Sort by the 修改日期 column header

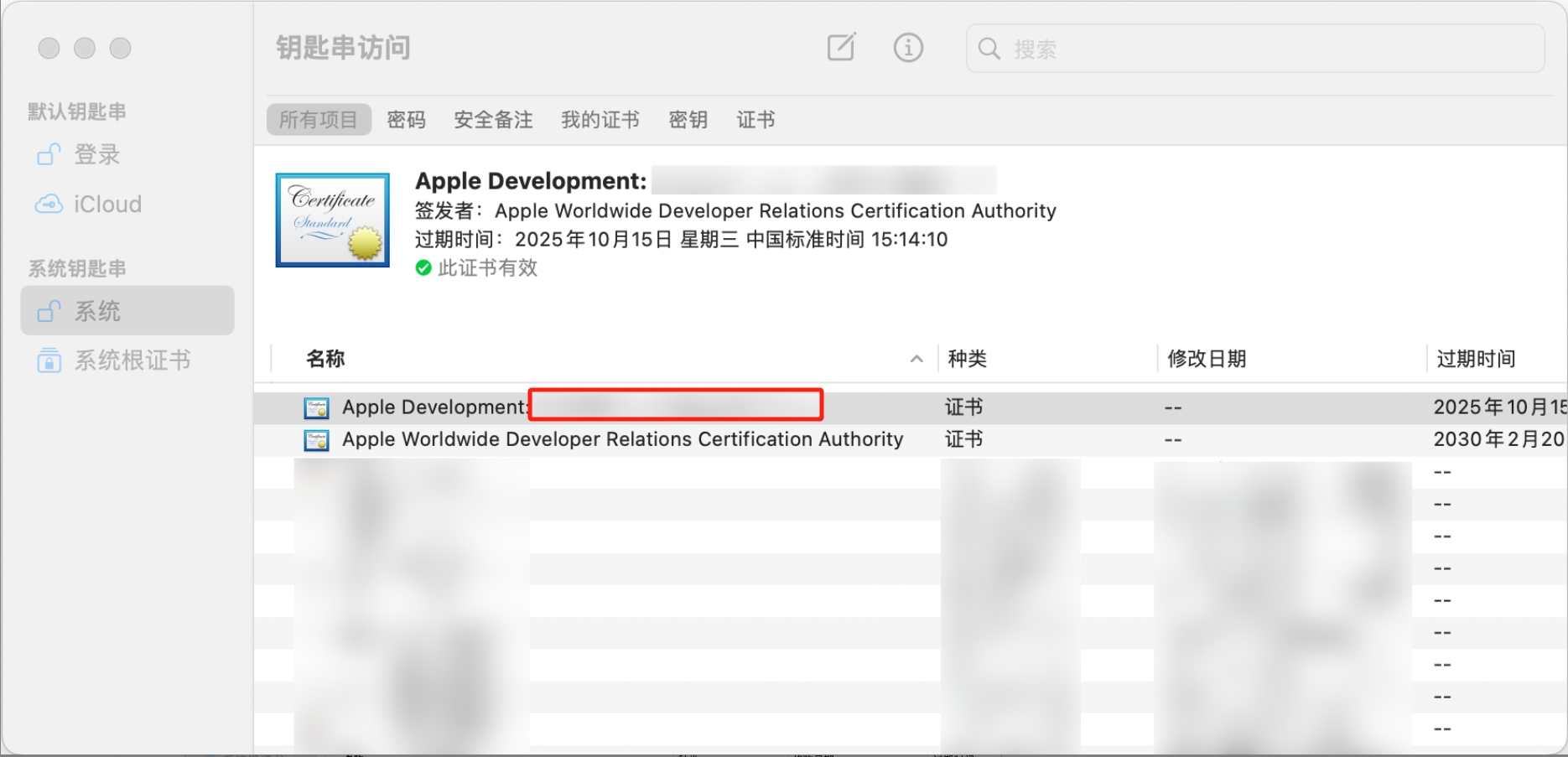(1207, 359)
